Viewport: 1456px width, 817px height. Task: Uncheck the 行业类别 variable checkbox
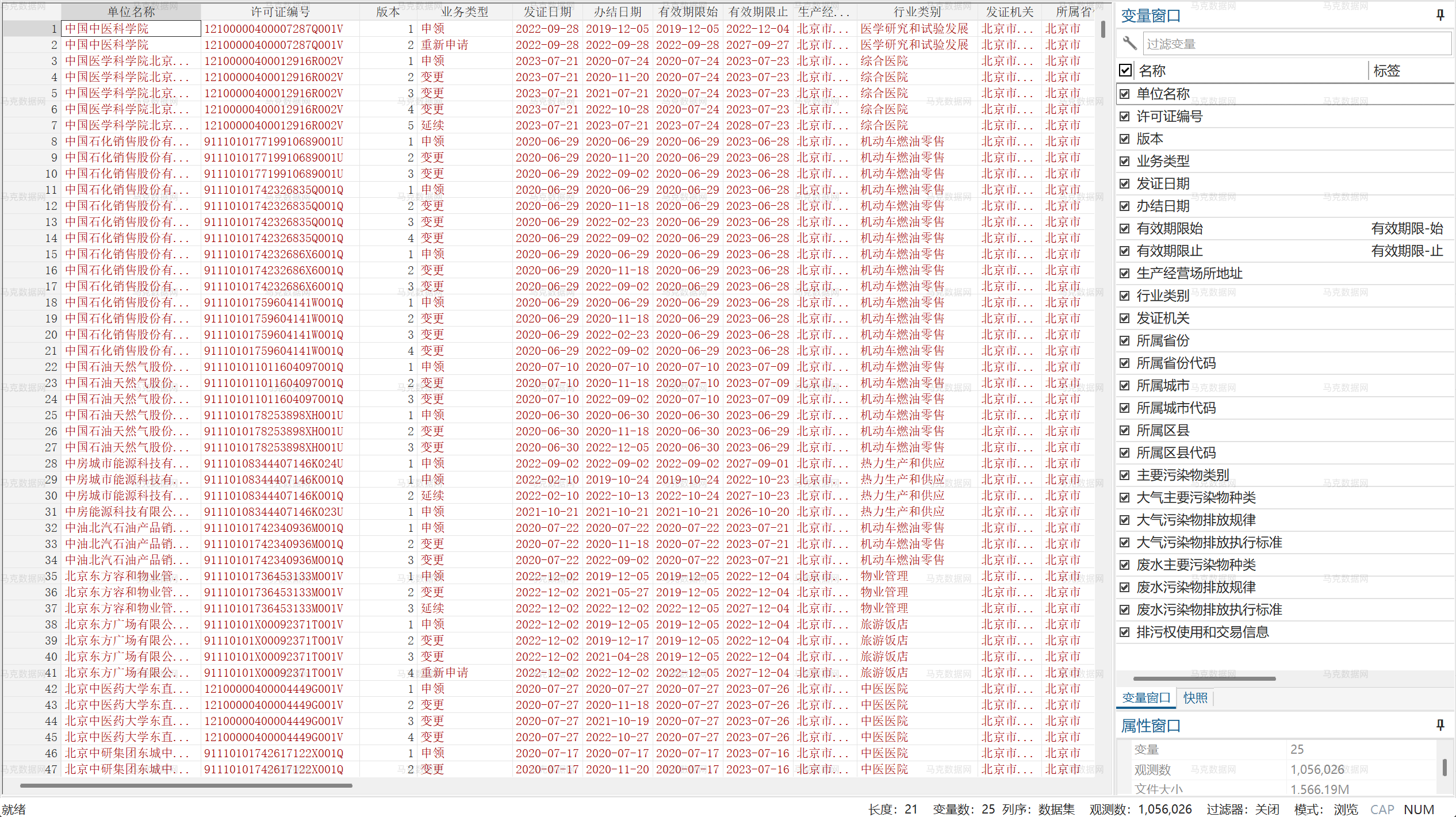click(1125, 296)
